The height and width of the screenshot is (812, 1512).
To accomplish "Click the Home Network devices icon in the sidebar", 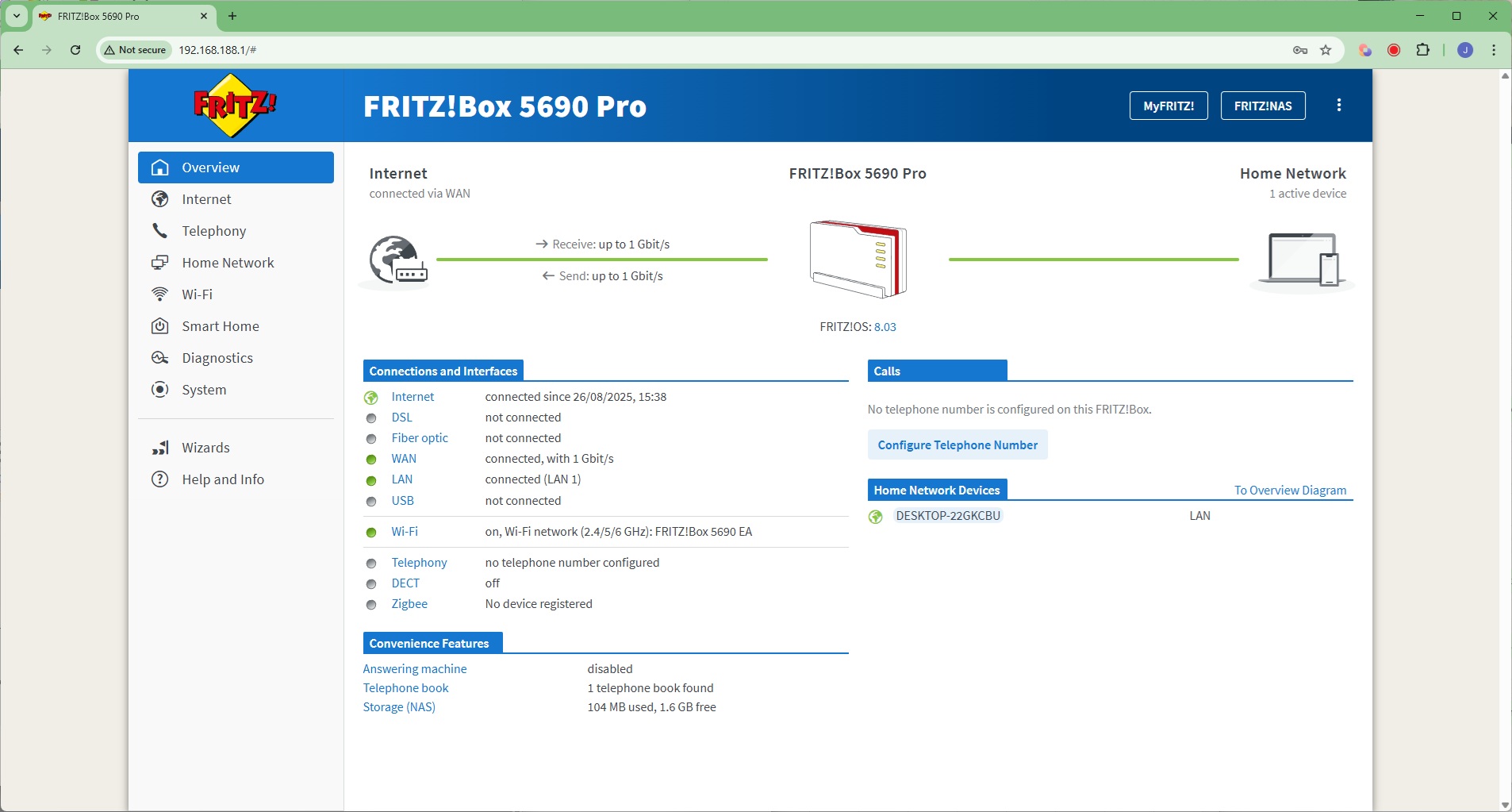I will click(160, 263).
